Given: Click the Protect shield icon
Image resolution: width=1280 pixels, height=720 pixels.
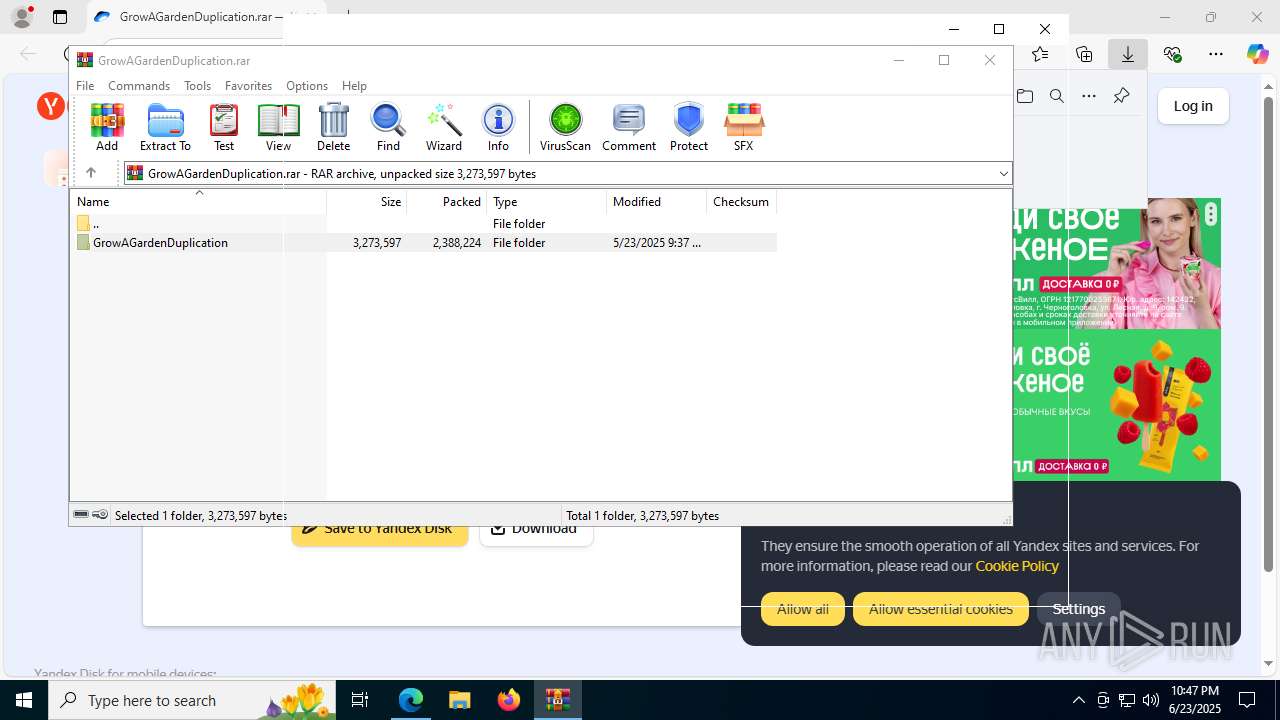Looking at the screenshot, I should coord(689,127).
